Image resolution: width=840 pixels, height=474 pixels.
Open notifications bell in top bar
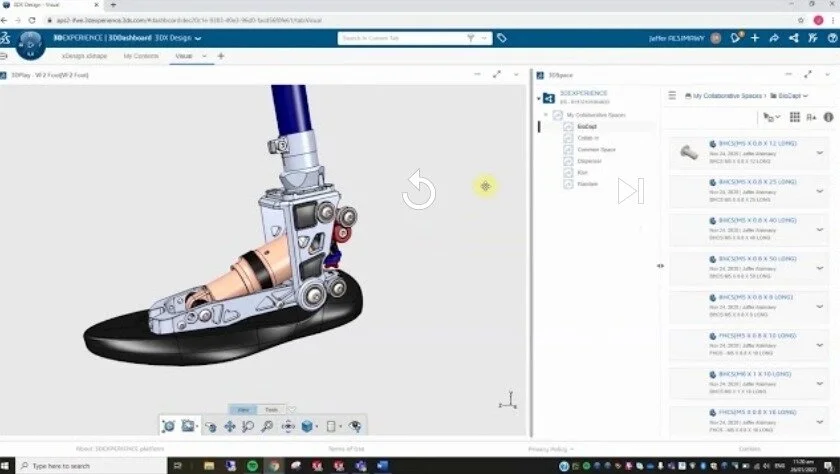click(736, 37)
